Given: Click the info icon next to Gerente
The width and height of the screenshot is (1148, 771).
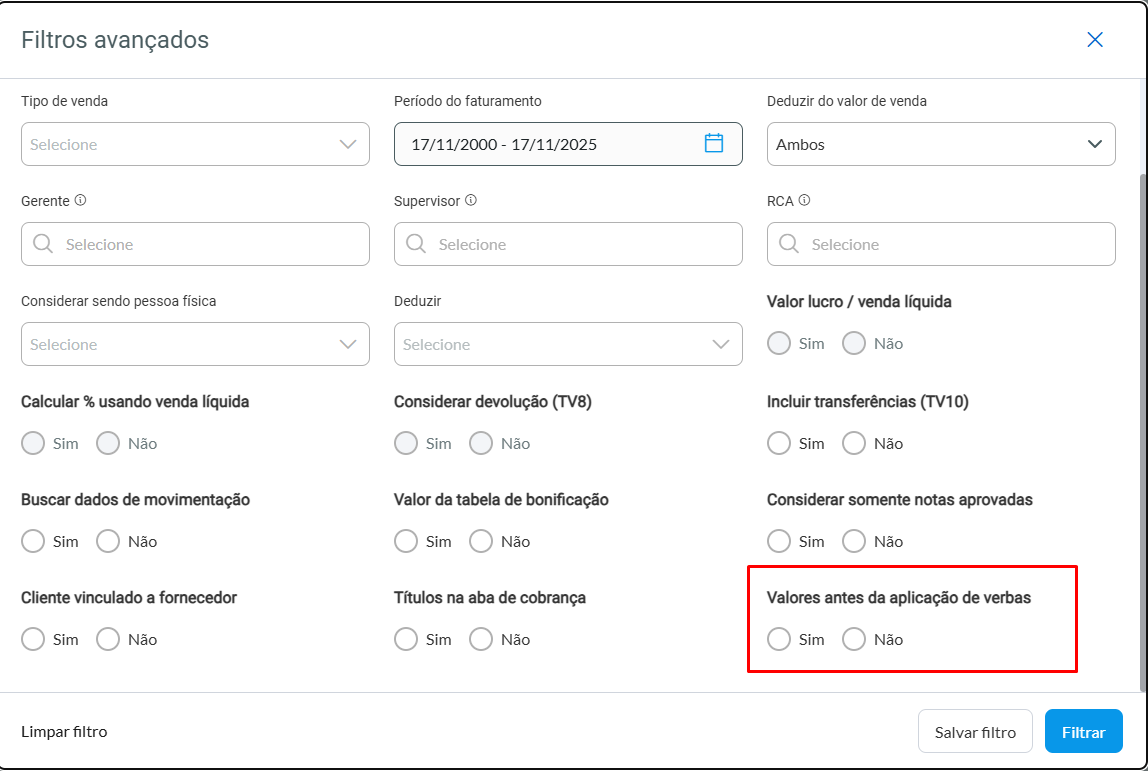Looking at the screenshot, I should point(80,200).
